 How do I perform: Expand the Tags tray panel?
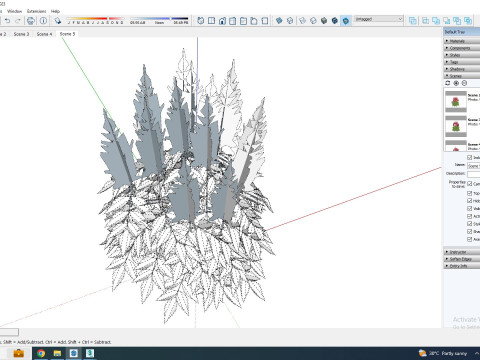click(x=462, y=62)
